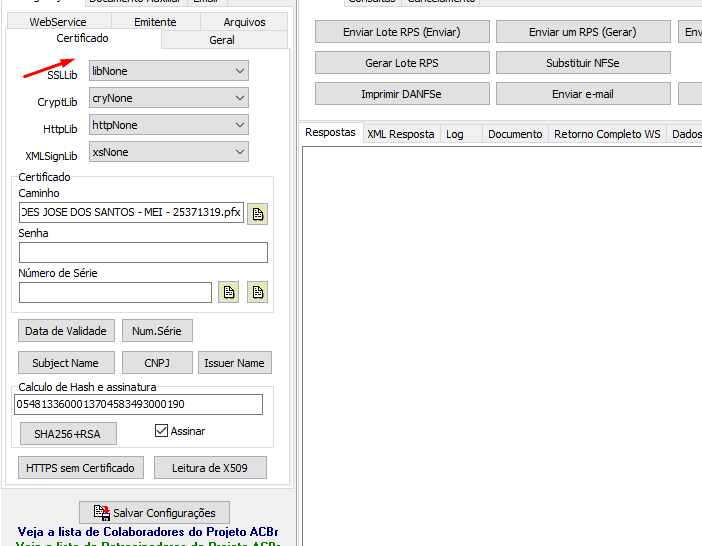Open the XML Resposta tab
702x546 pixels.
[x=401, y=134]
